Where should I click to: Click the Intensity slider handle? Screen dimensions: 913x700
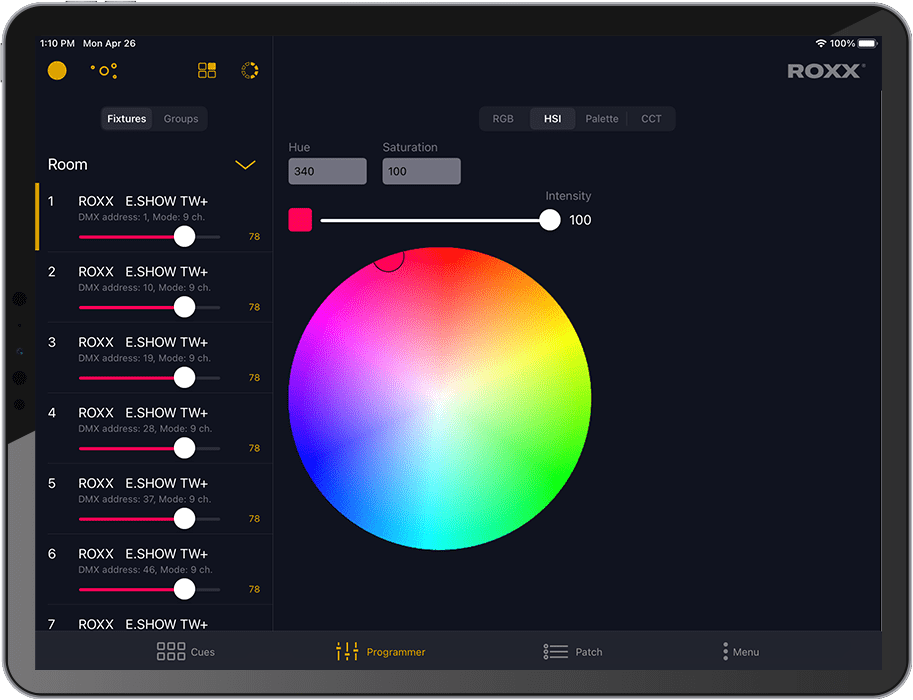point(550,220)
